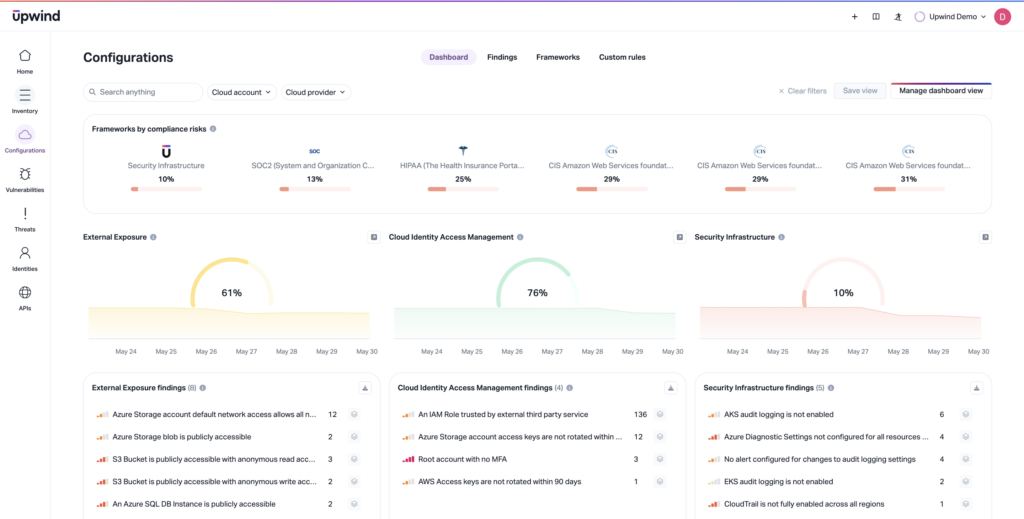This screenshot has height=519, width=1024.
Task: Expand the Cloud Identity Access Management chart
Action: click(x=680, y=238)
